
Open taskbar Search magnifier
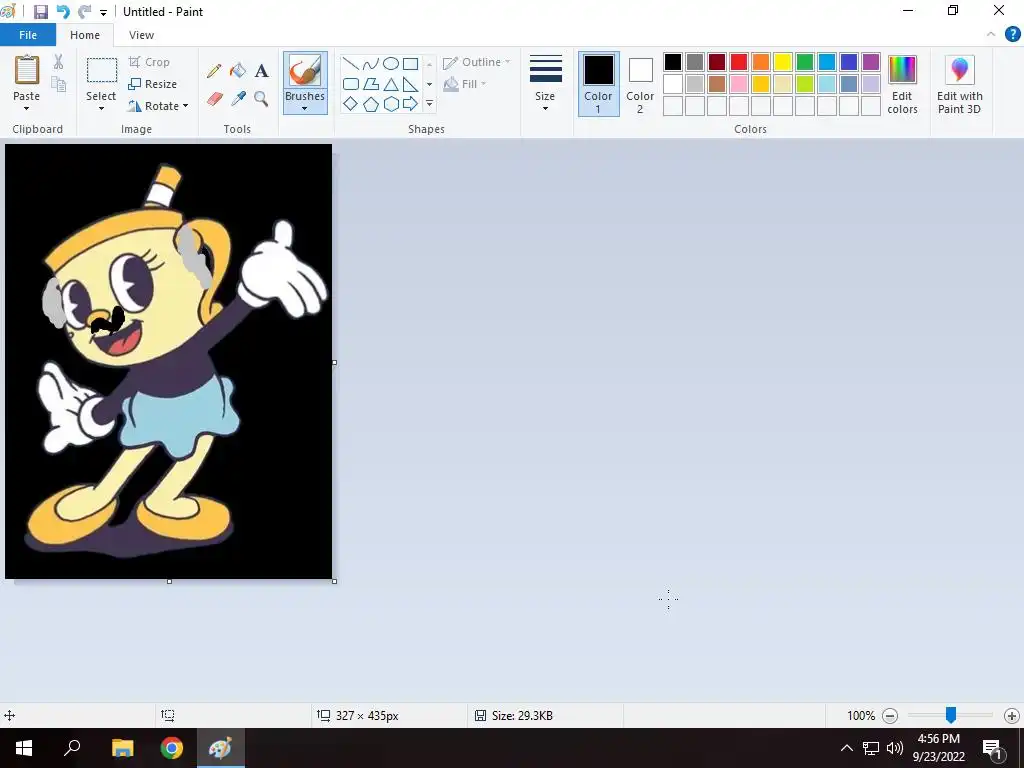click(x=72, y=748)
